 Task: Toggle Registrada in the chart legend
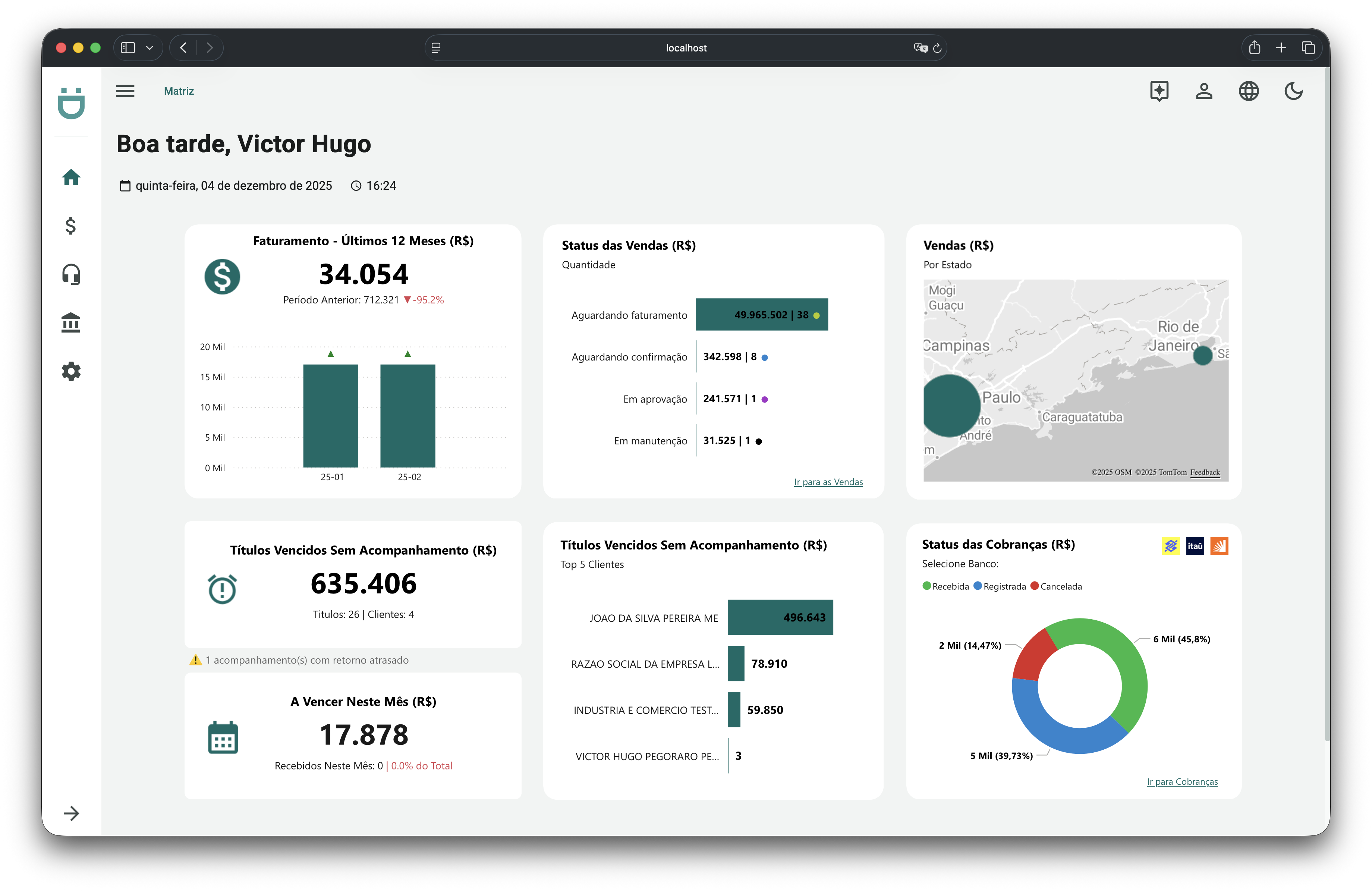click(x=1001, y=586)
